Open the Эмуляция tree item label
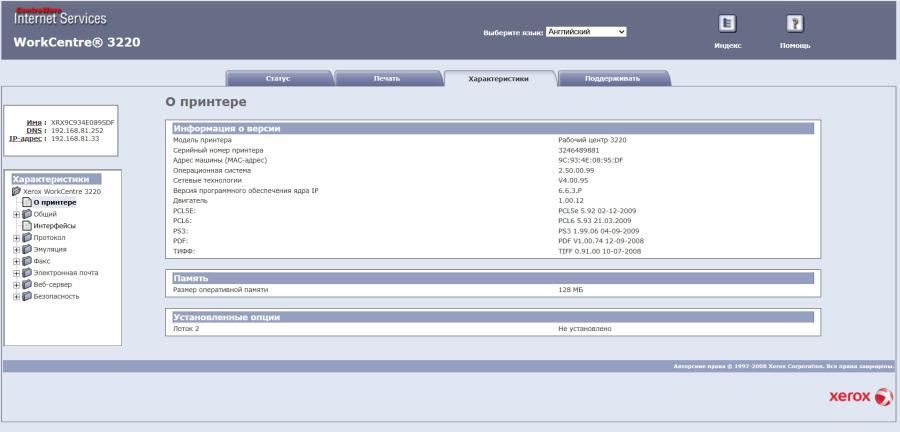The height and width of the screenshot is (432, 900). click(x=50, y=250)
